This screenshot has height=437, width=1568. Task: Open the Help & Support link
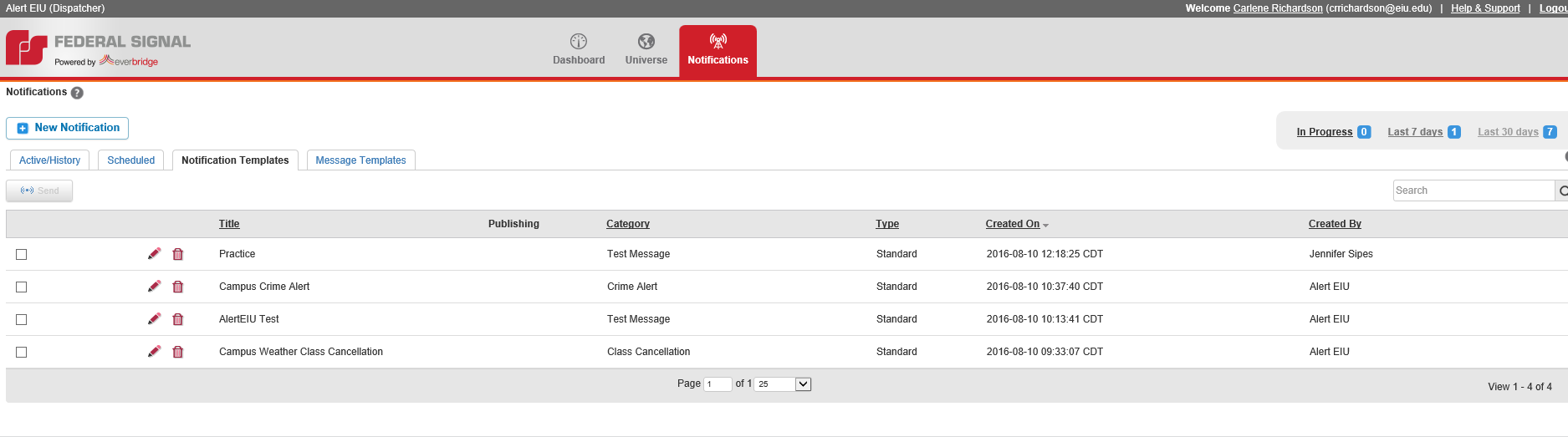point(1484,8)
